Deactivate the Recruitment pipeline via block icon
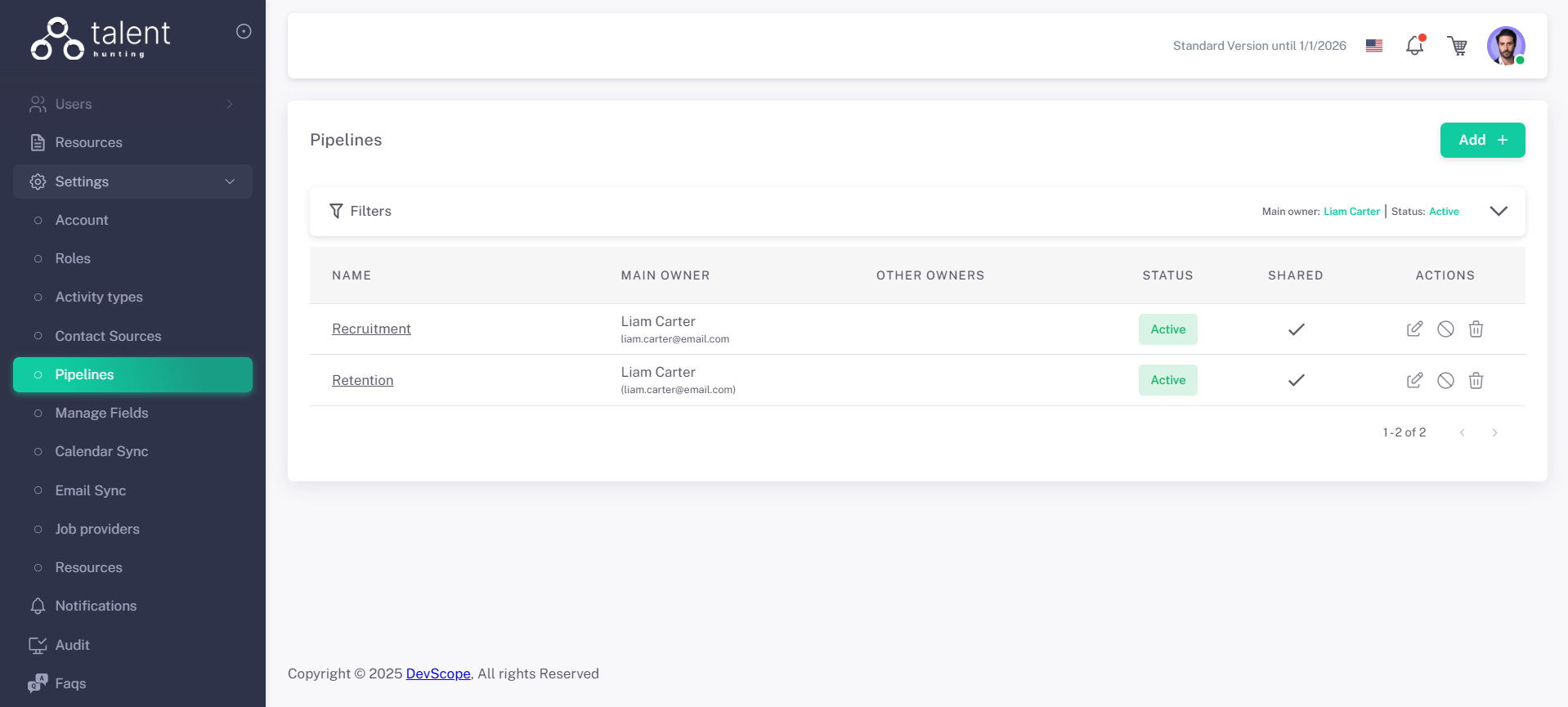 [1445, 329]
